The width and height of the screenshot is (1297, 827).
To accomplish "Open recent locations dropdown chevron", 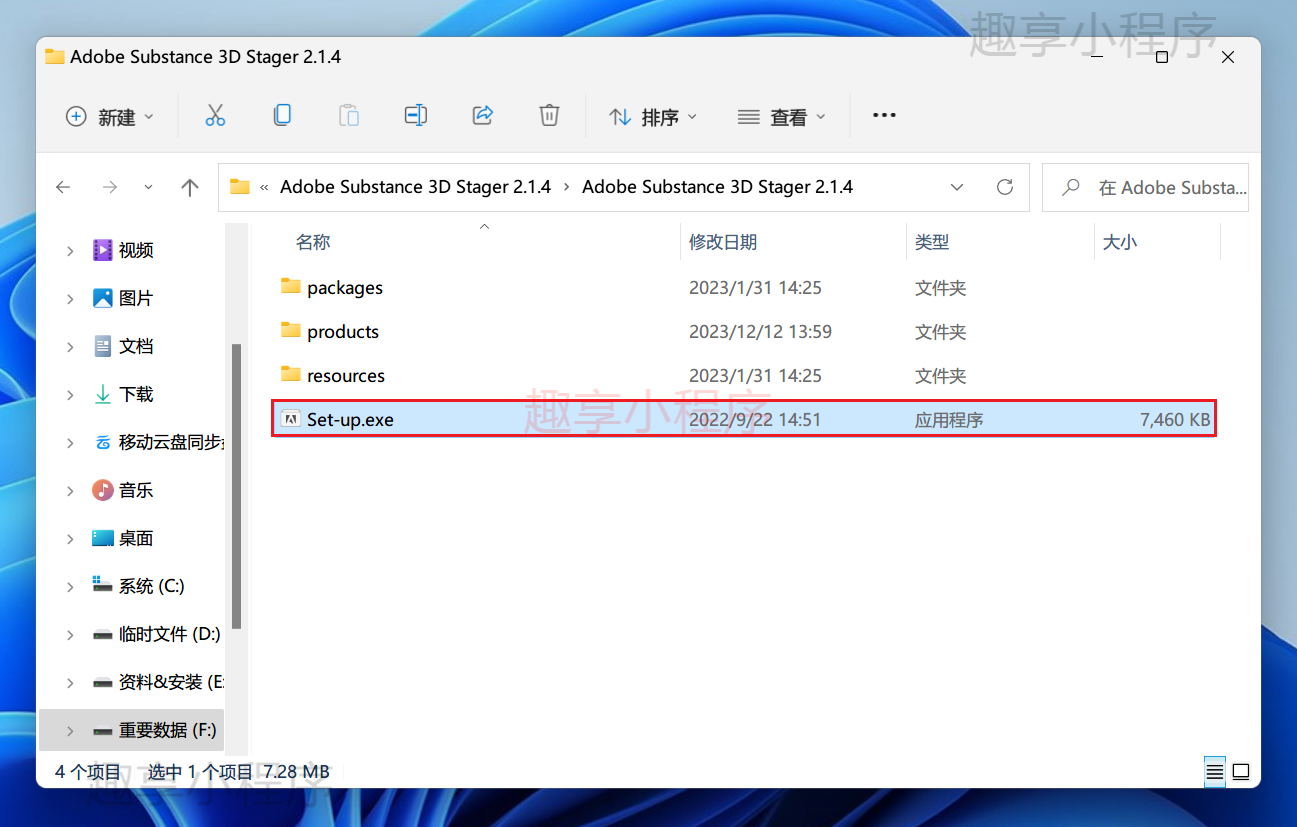I will [x=149, y=187].
